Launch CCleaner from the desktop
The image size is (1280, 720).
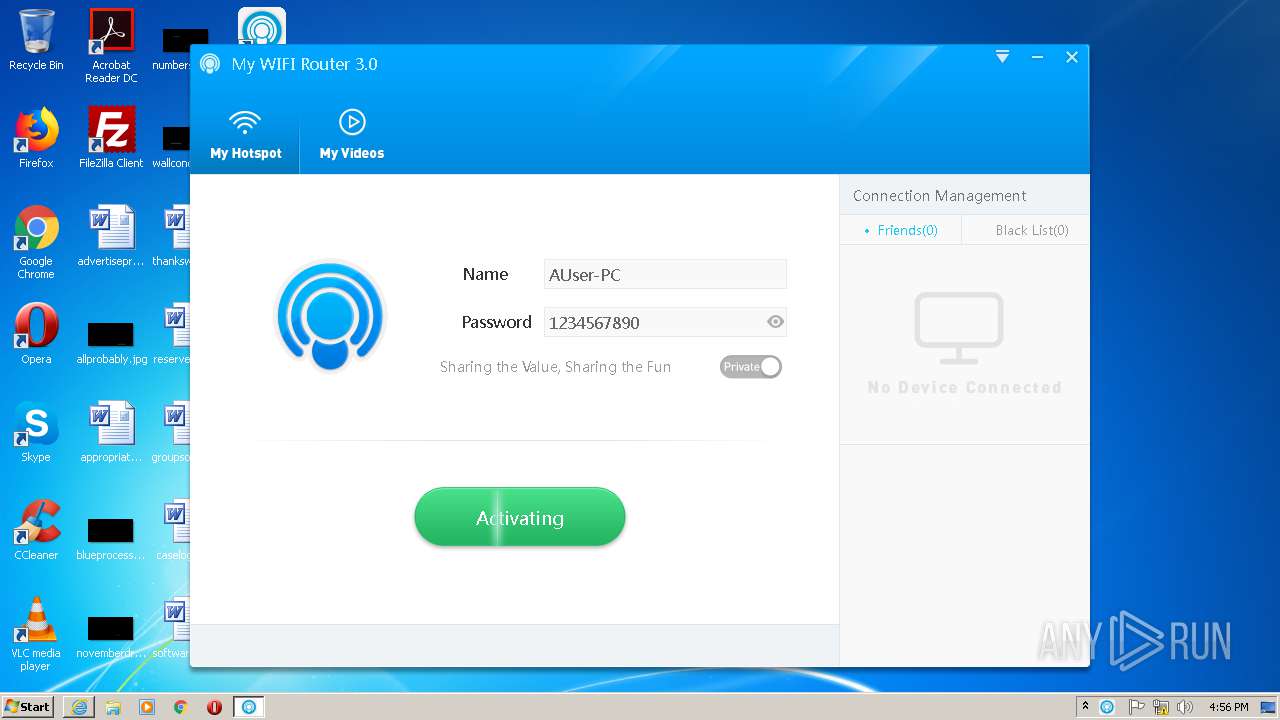(x=36, y=530)
